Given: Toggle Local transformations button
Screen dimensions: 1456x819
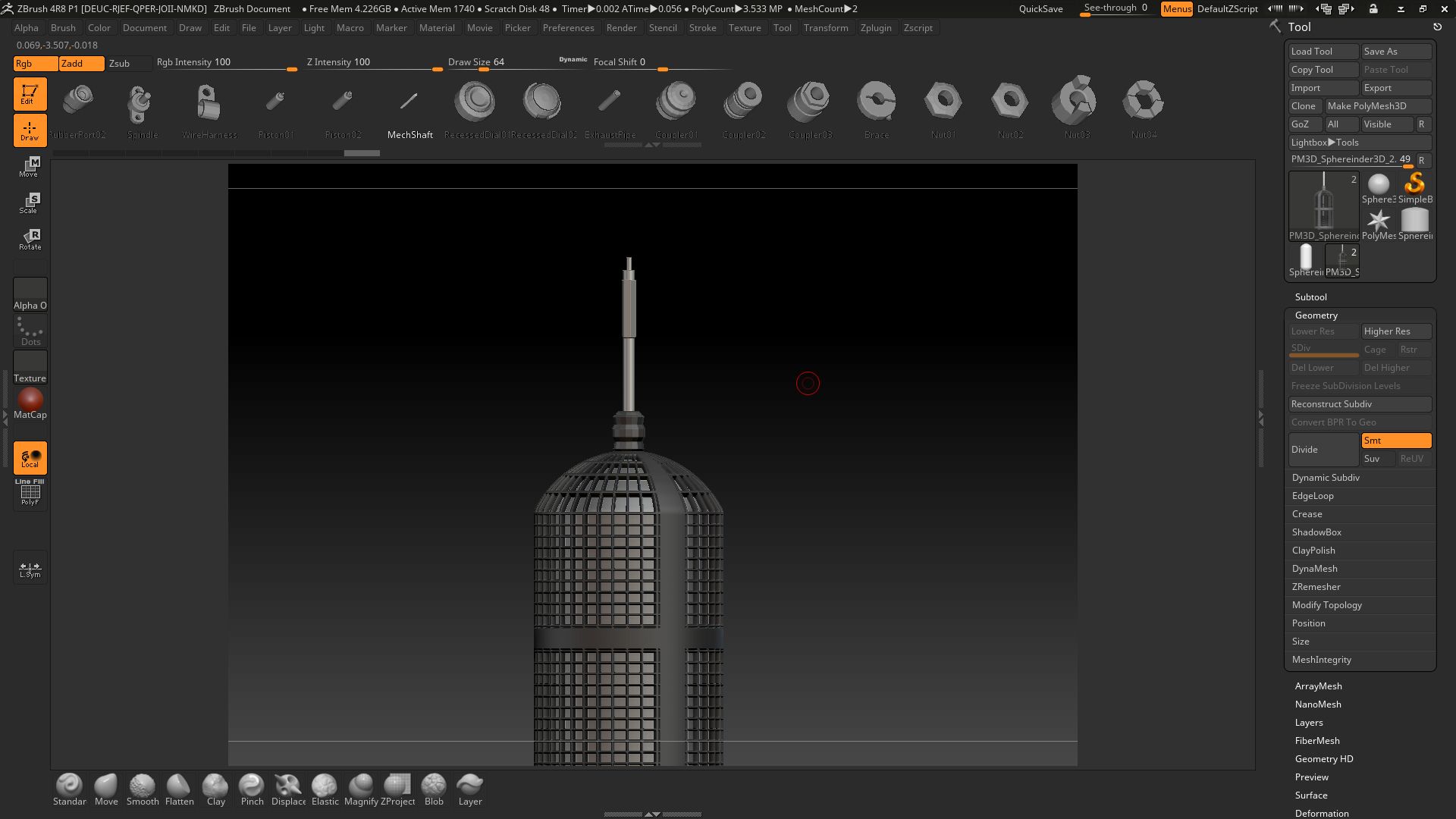Looking at the screenshot, I should [30, 458].
